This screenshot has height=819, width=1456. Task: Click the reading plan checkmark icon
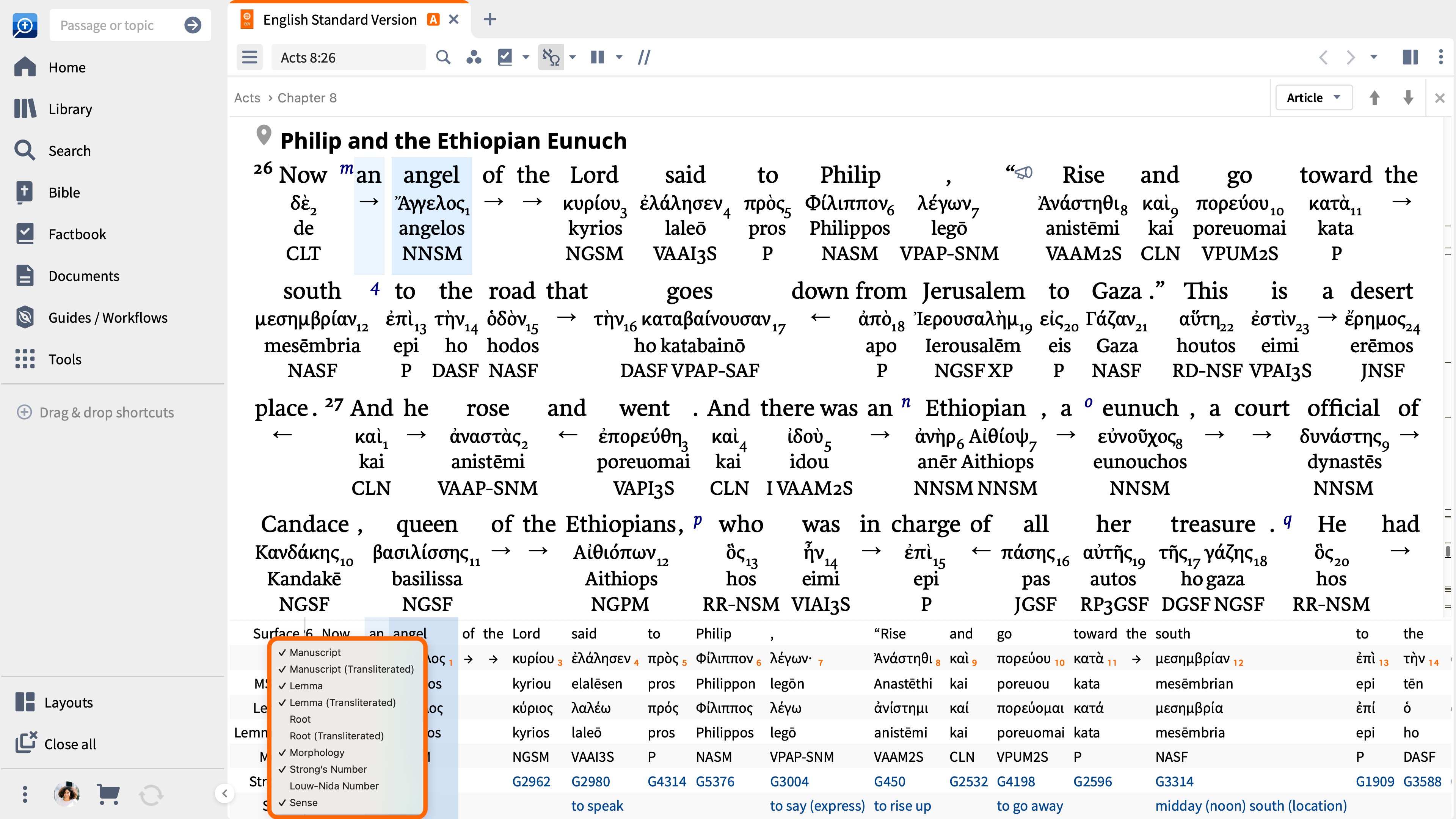click(504, 57)
